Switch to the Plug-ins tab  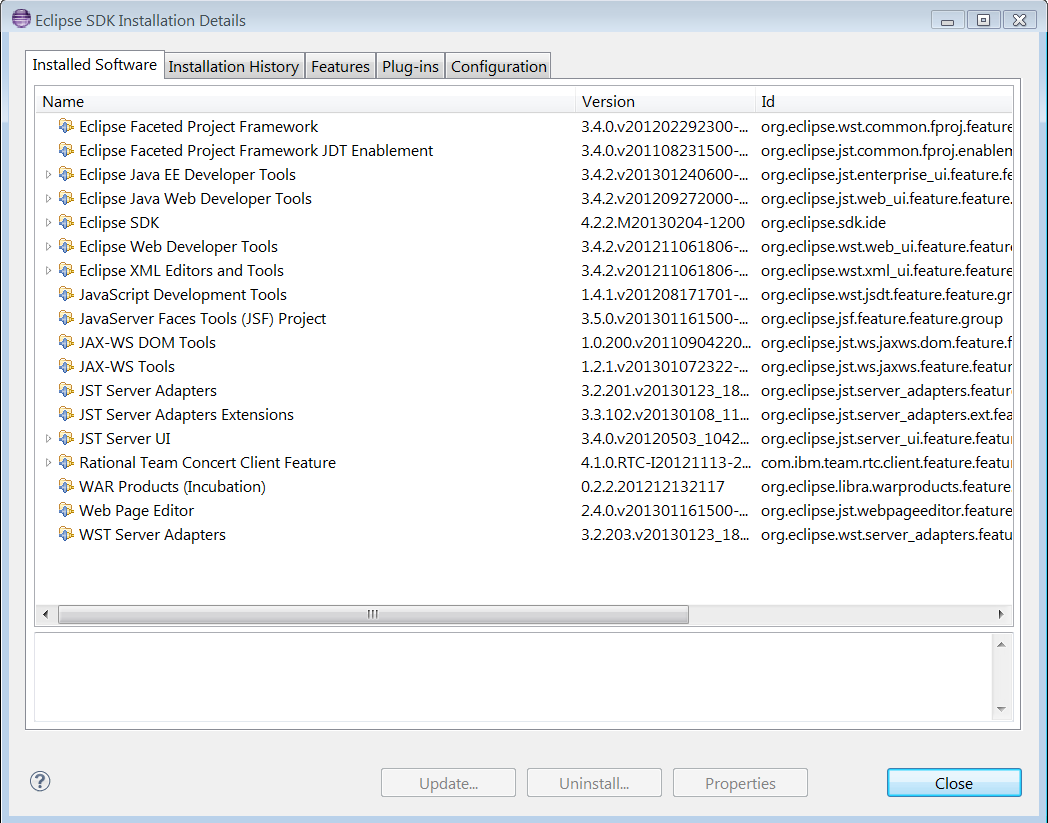[x=410, y=66]
